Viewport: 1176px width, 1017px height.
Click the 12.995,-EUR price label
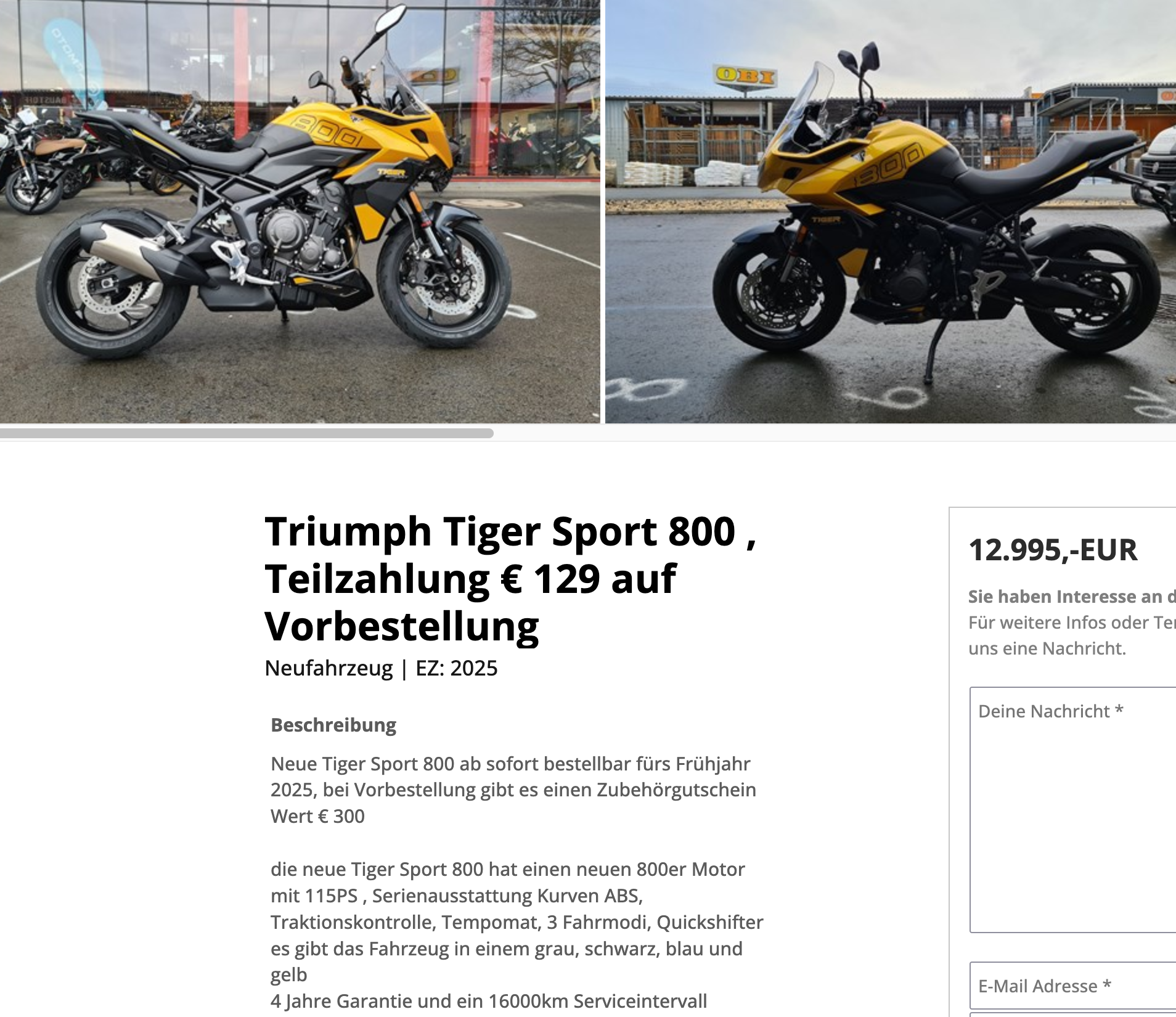coord(1053,550)
